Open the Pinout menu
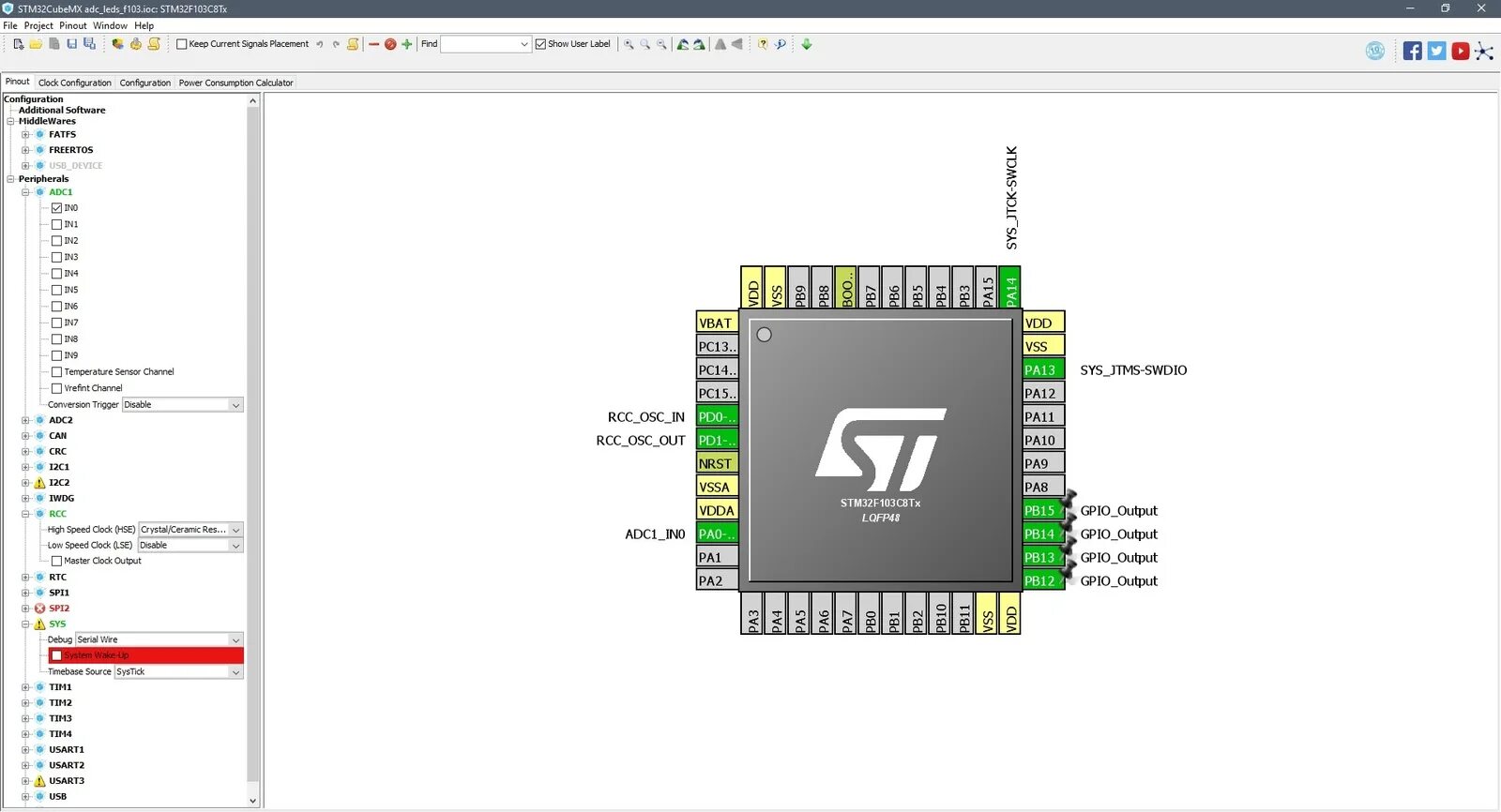Viewport: 1501px width, 812px height. point(73,25)
